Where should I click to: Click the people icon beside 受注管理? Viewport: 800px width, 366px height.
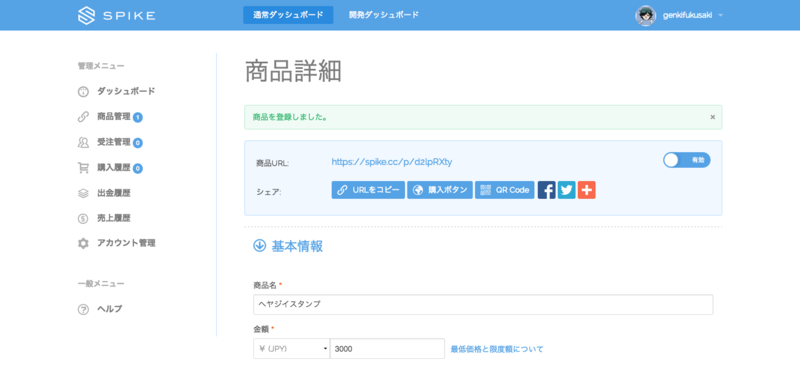(83, 142)
